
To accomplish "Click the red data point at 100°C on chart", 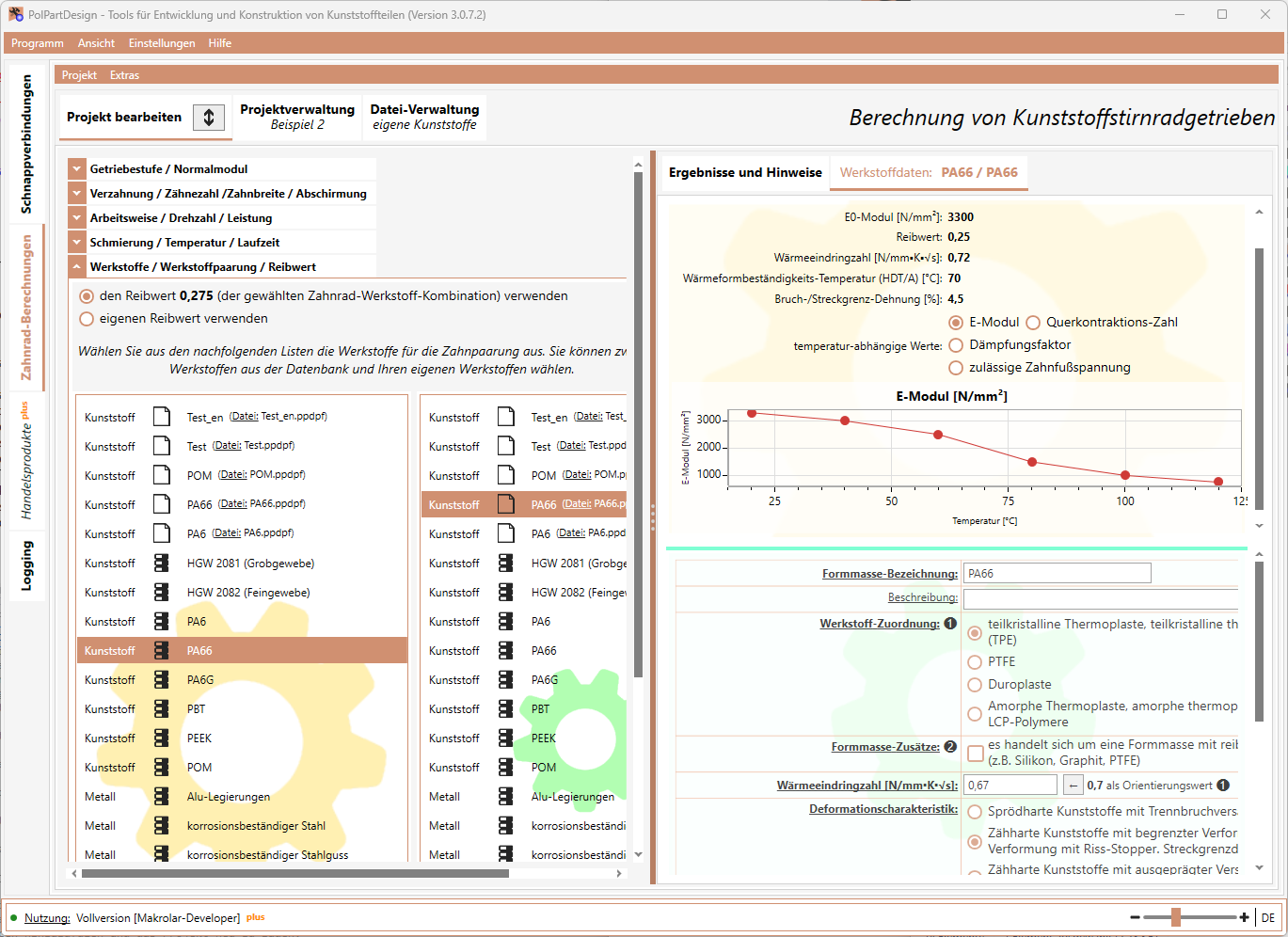I will click(1125, 475).
